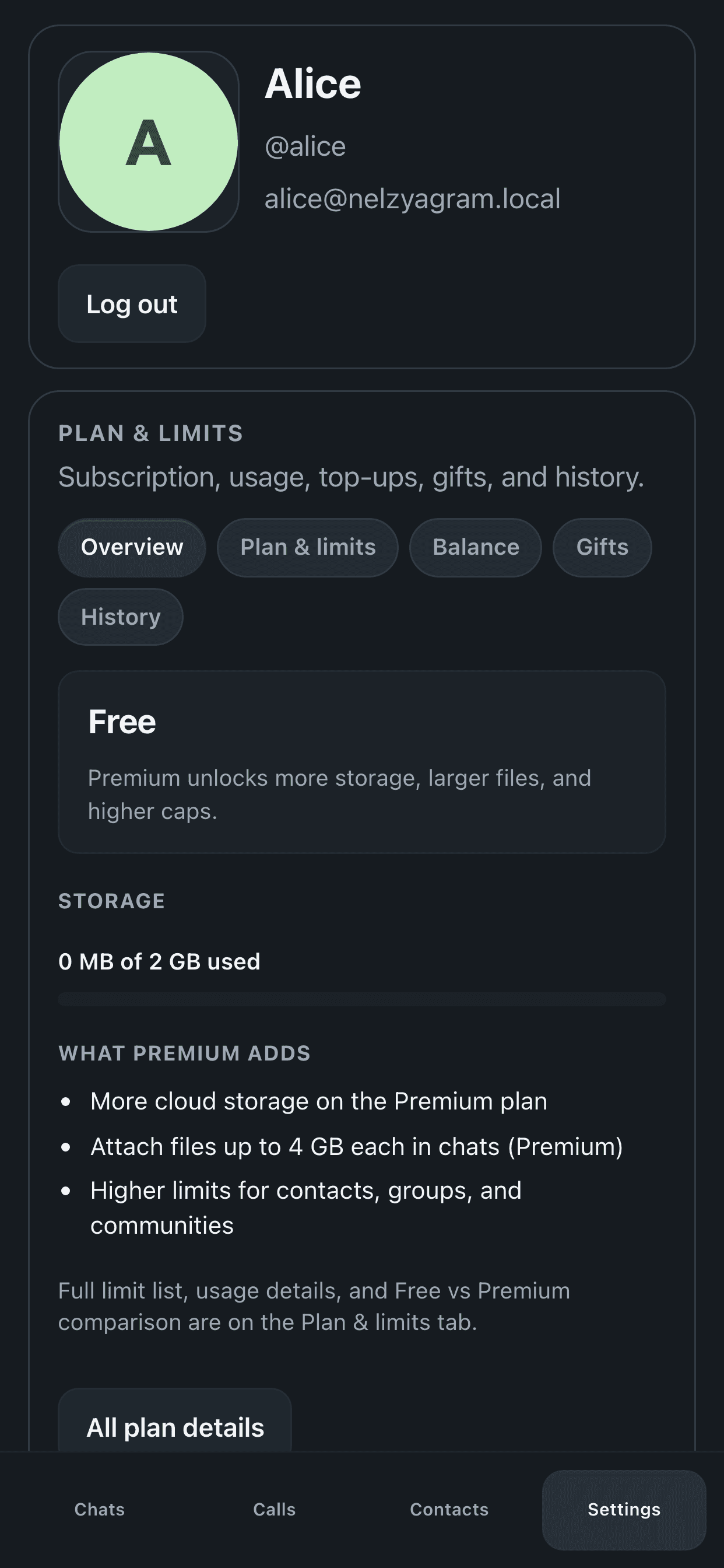Open the Calls section
The image size is (724, 1568).
point(275,1510)
